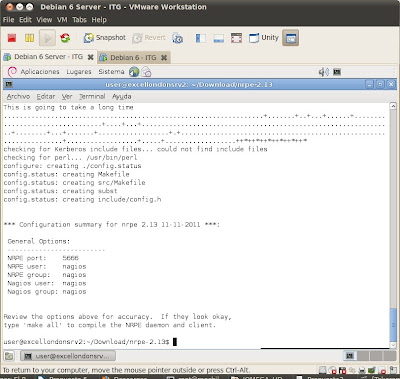Viewport: 400px width, 379px height.
Task: Open the guest Sistema menu
Action: [x=111, y=72]
